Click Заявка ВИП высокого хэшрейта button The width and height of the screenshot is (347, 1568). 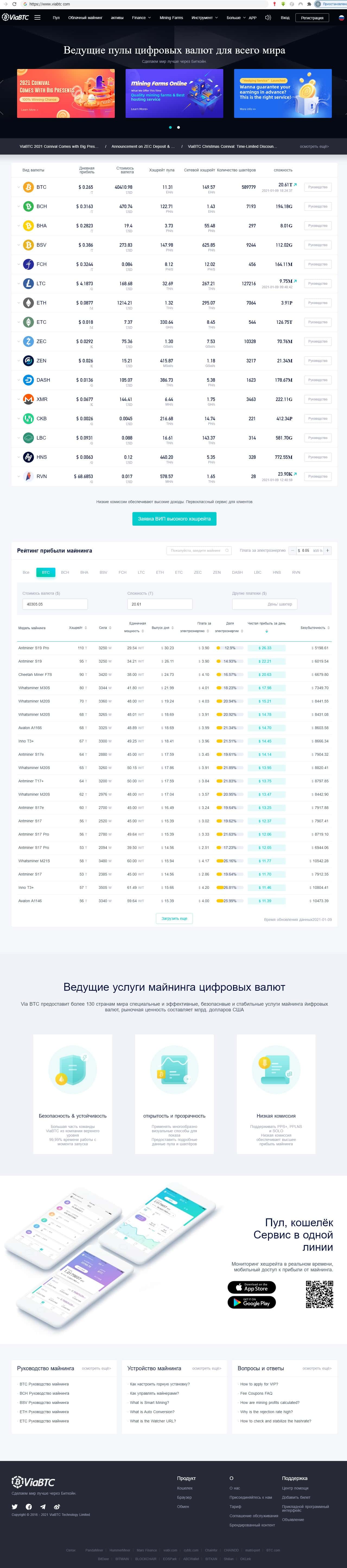(x=174, y=519)
